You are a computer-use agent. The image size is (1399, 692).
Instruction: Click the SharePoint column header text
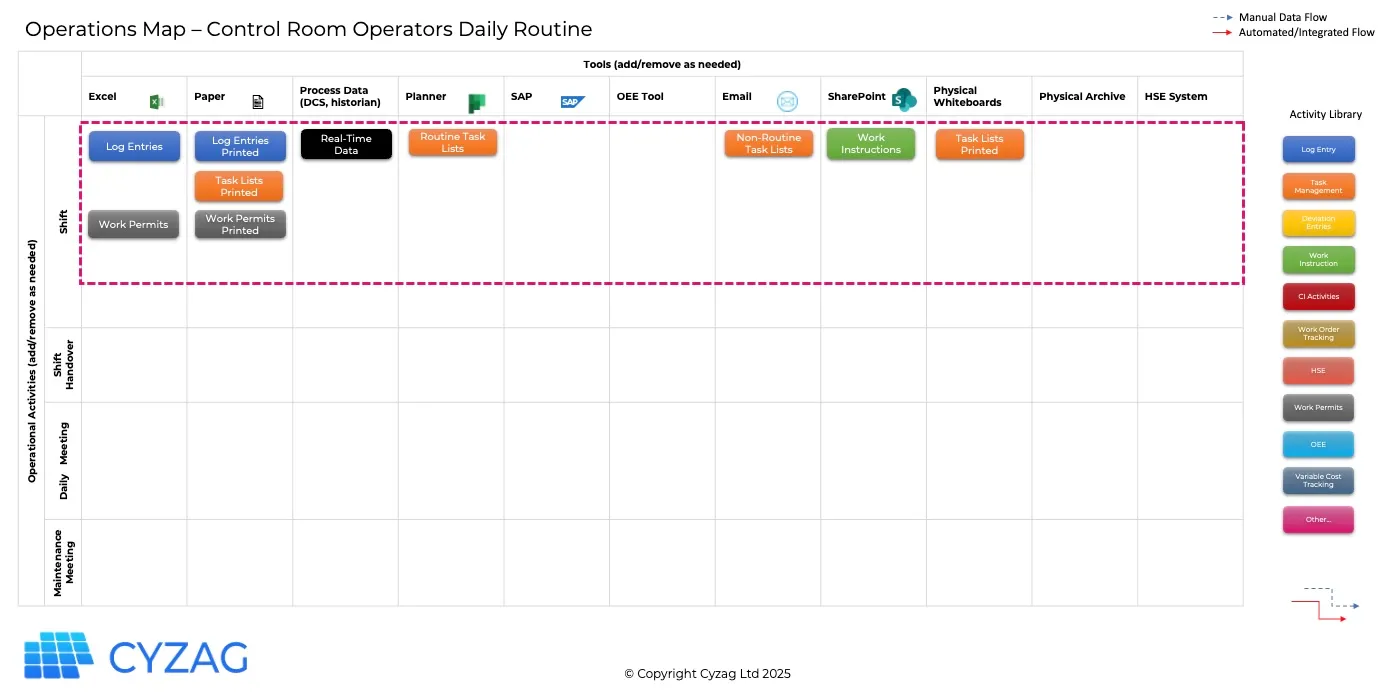click(x=857, y=97)
